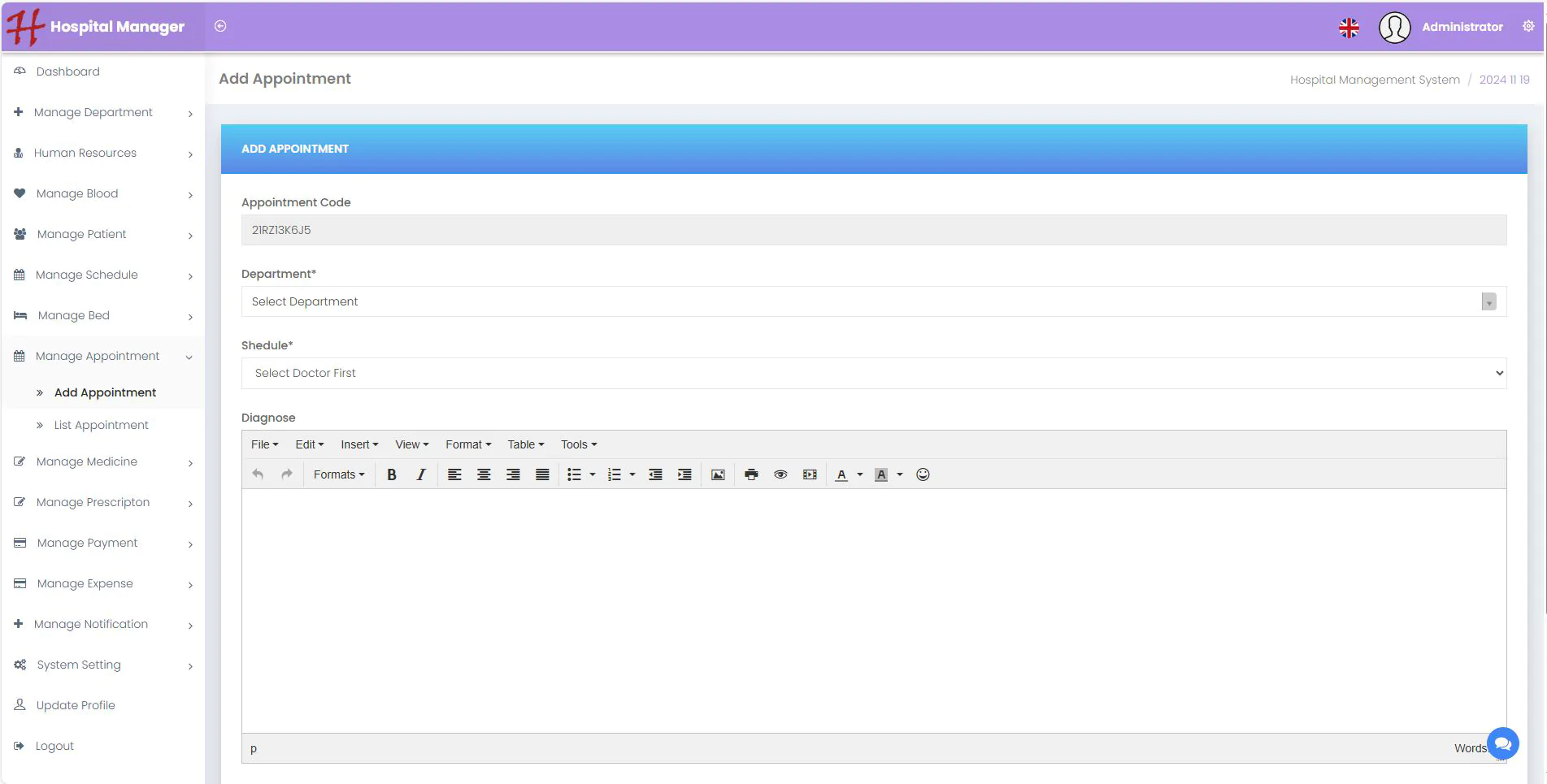Toggle center alignment in editor toolbar
Screen dimensions: 1547x784
click(484, 474)
